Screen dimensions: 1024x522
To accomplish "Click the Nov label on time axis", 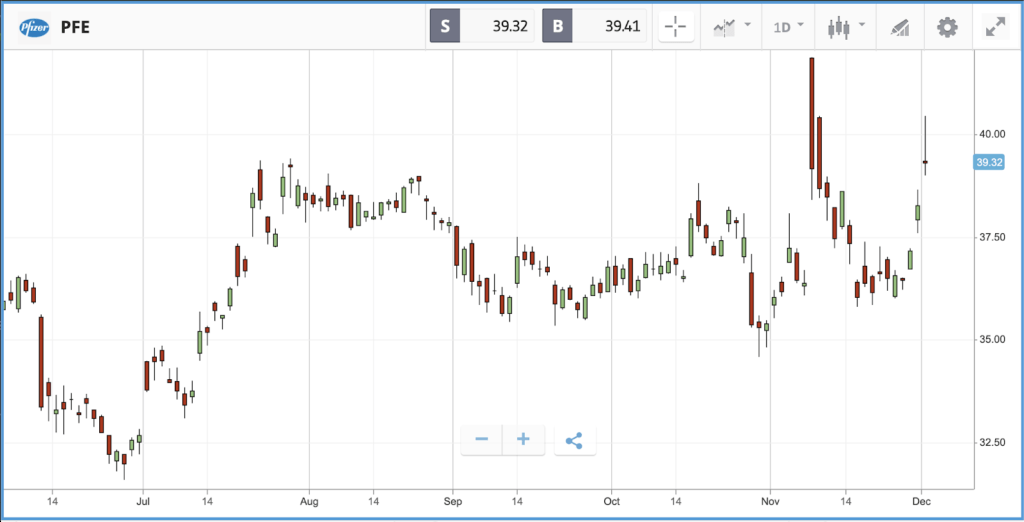I will click(x=770, y=501).
